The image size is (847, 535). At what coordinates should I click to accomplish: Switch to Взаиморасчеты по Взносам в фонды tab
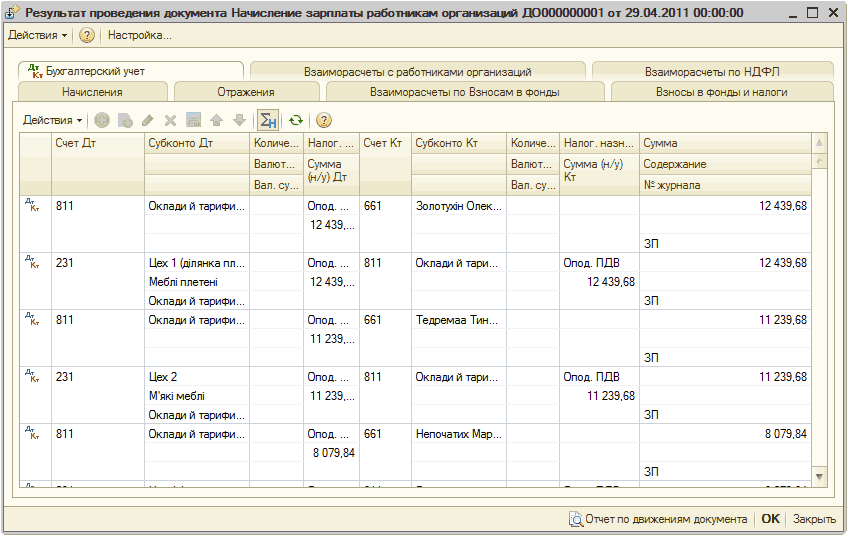465,92
